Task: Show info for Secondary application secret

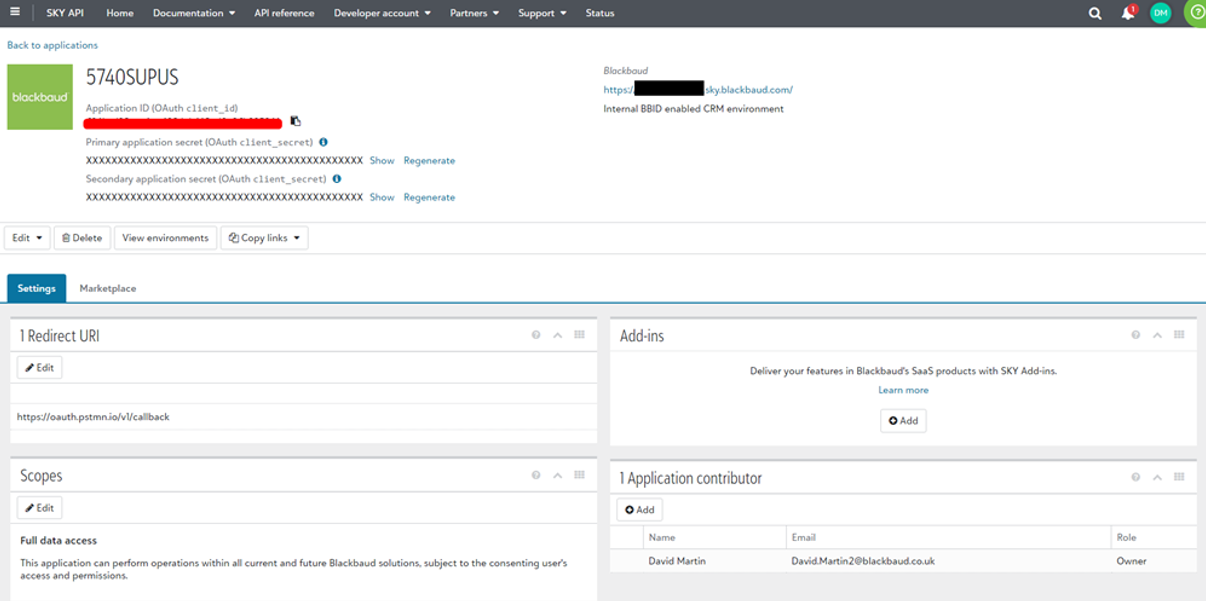Action: coord(336,179)
